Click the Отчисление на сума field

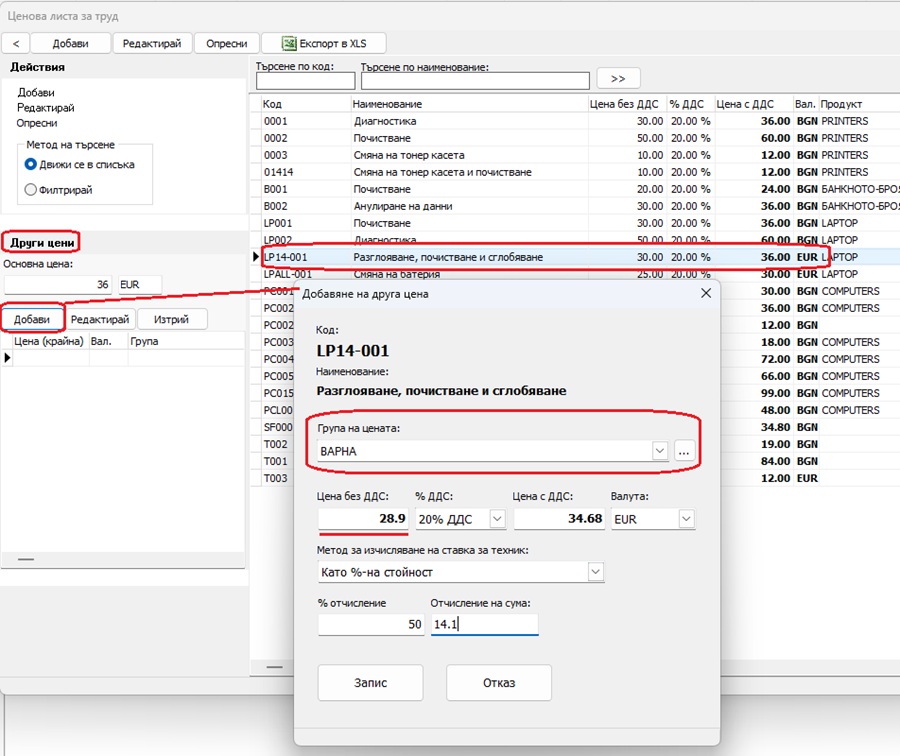click(x=484, y=624)
